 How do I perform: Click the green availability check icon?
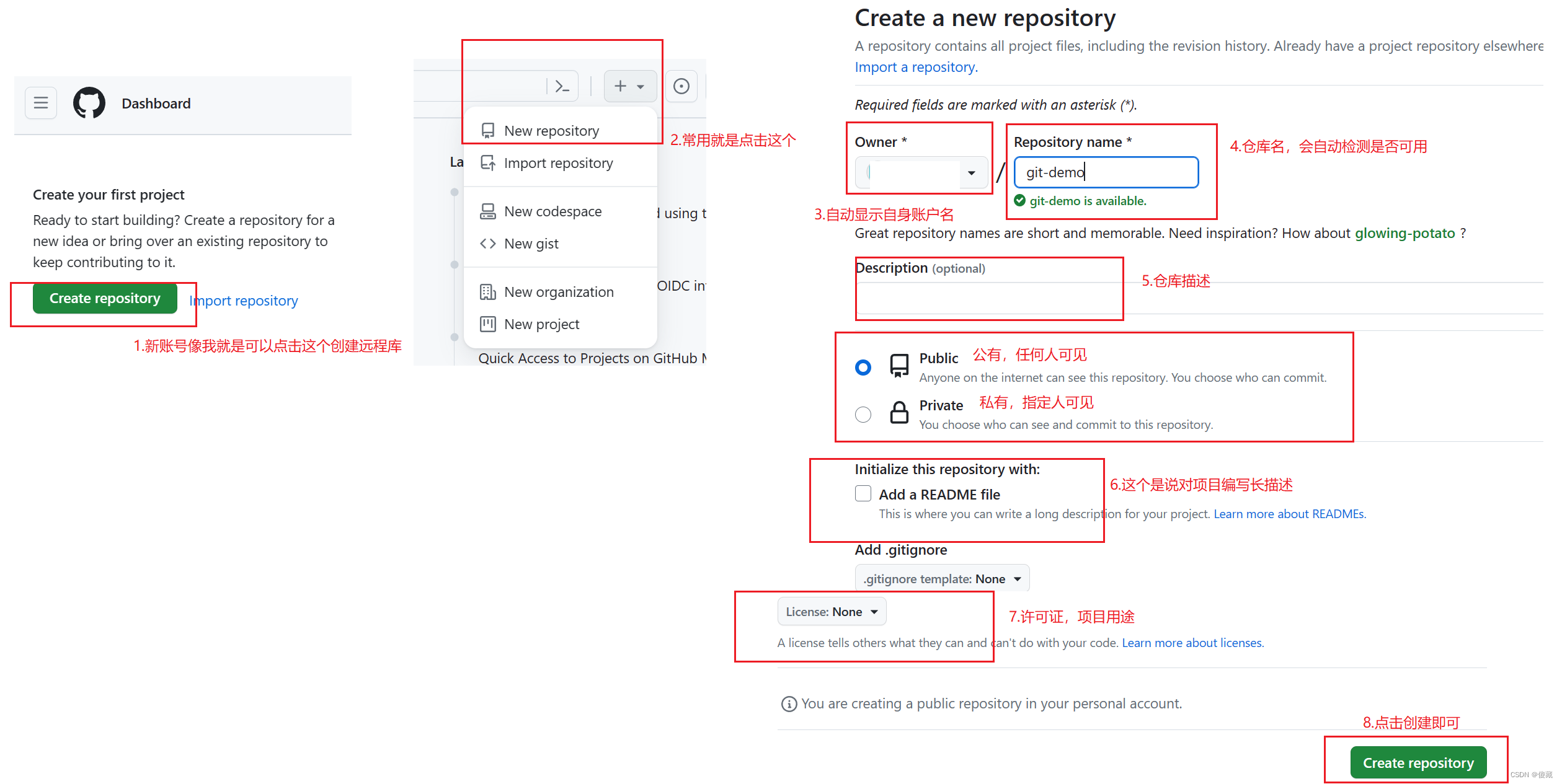(1020, 200)
